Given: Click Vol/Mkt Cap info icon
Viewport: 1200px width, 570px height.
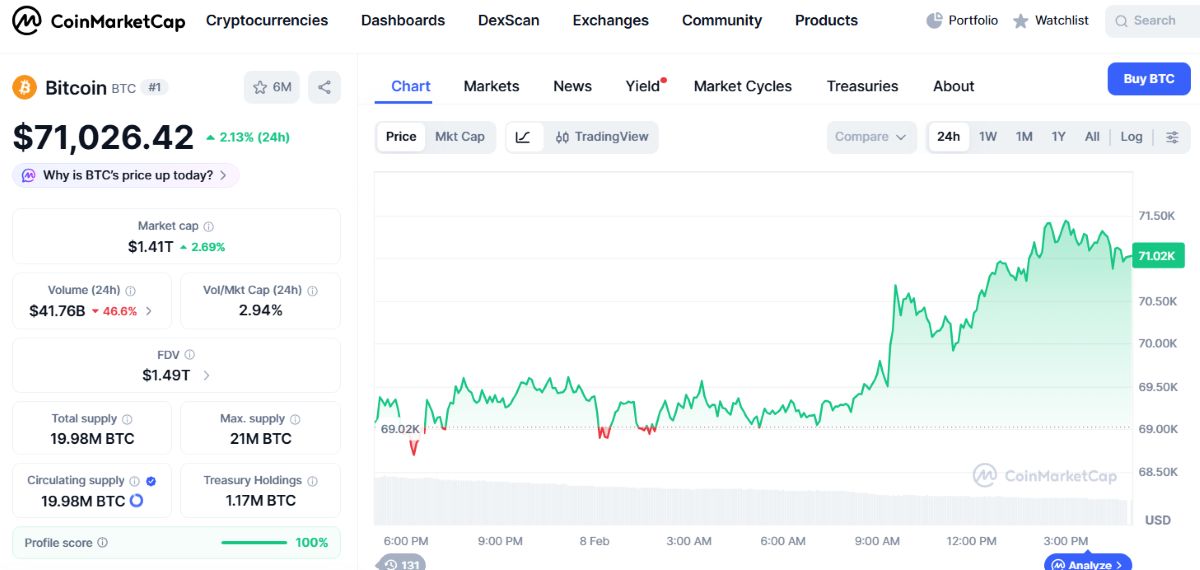Looking at the screenshot, I should tap(312, 291).
